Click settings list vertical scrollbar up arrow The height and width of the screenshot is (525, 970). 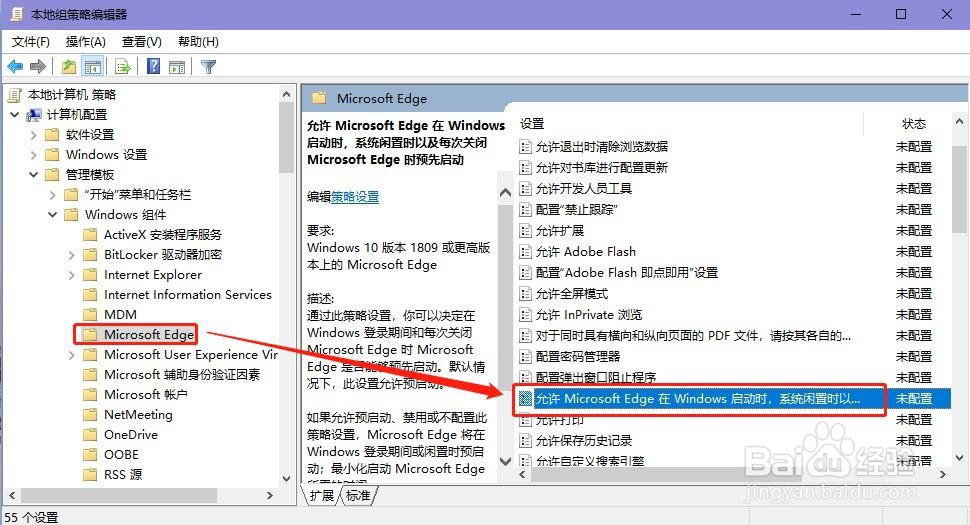(959, 122)
